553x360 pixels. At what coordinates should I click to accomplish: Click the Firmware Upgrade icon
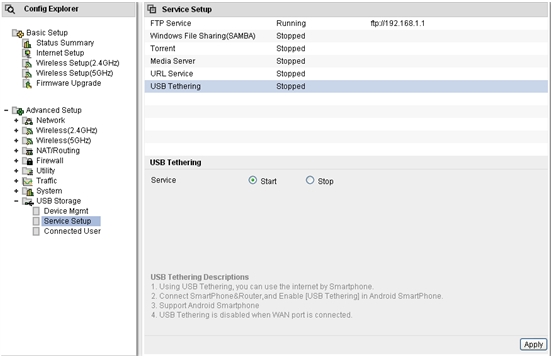27,84
